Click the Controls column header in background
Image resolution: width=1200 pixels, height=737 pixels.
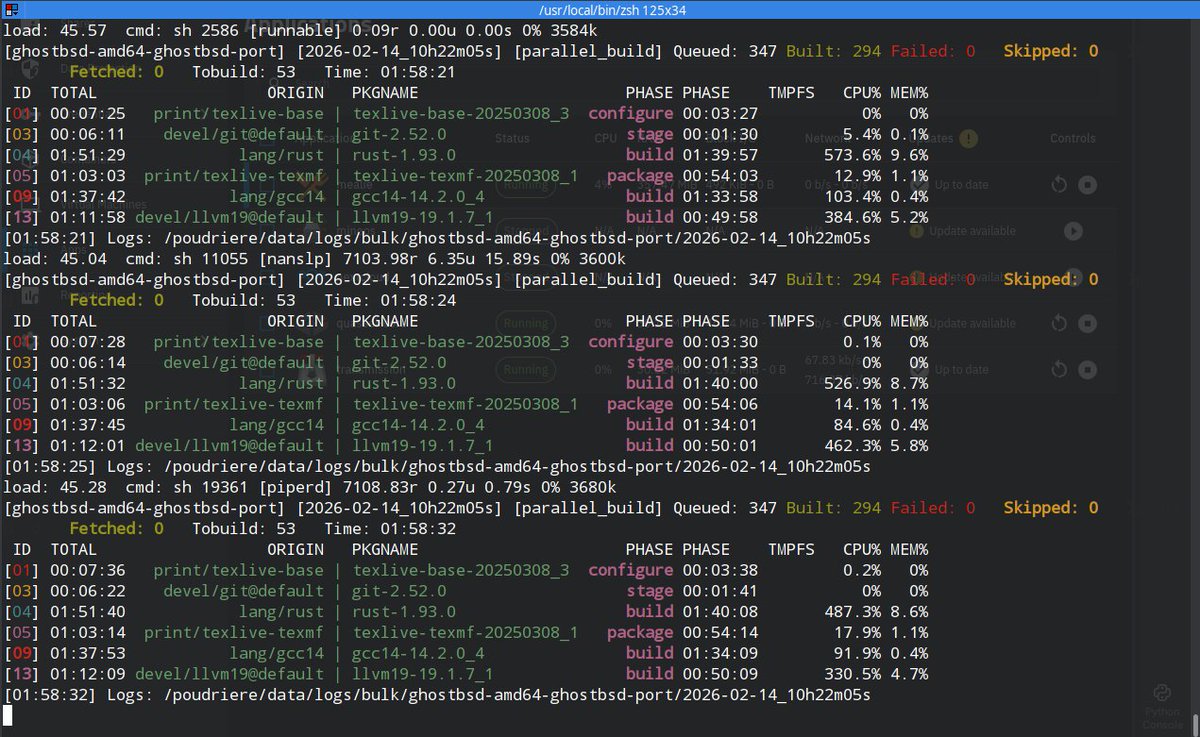(x=1073, y=139)
